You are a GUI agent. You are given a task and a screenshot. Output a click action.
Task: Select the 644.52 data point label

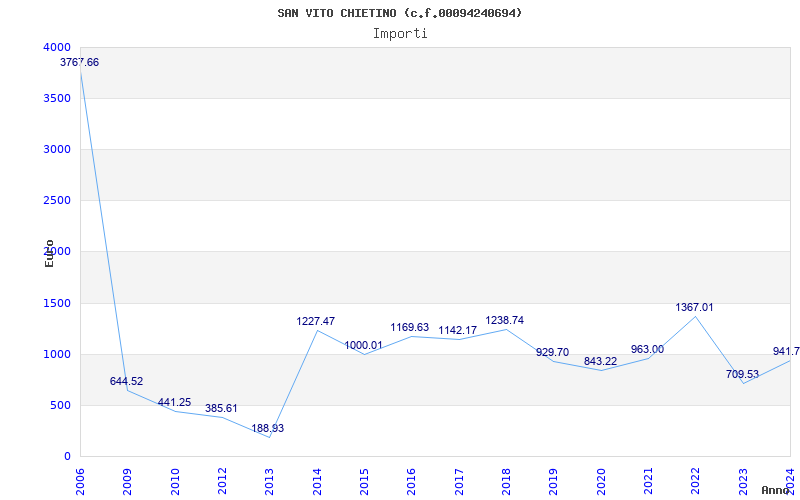click(127, 381)
